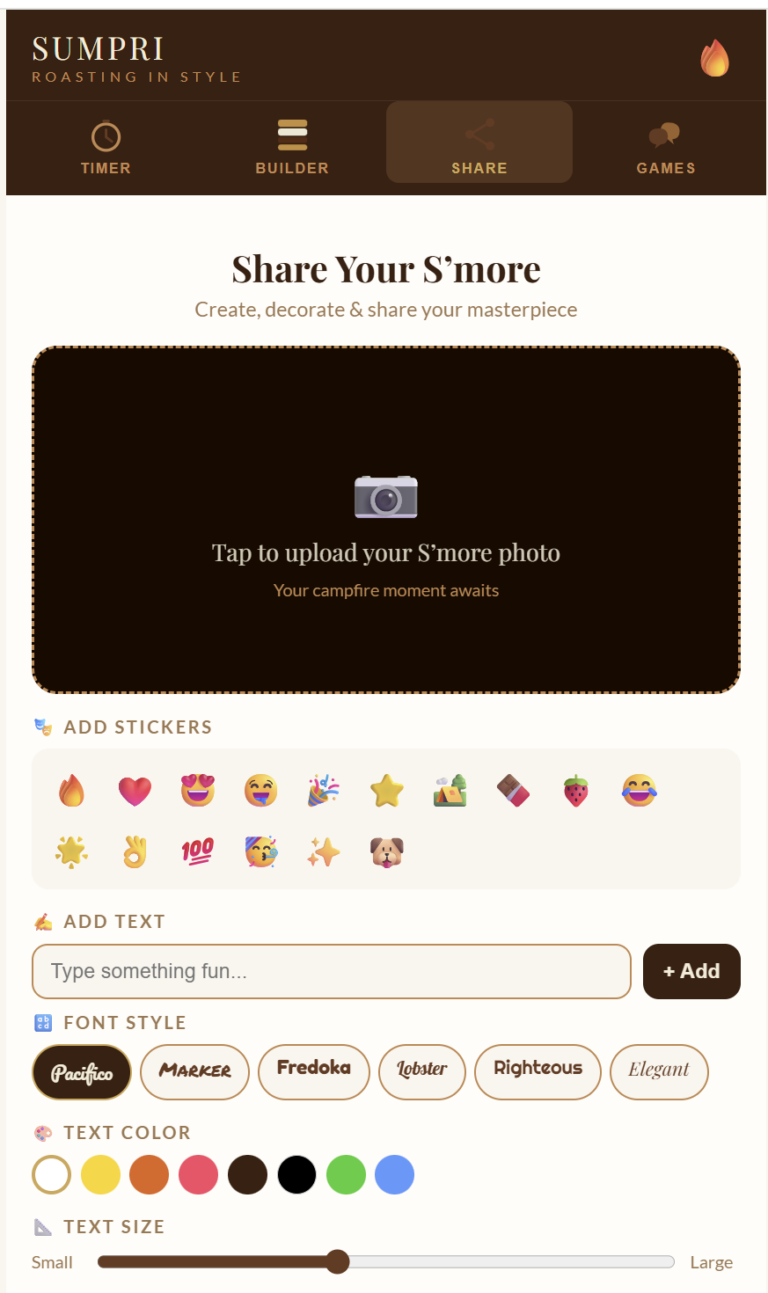
Task: Go to the Games tab
Action: click(x=665, y=147)
